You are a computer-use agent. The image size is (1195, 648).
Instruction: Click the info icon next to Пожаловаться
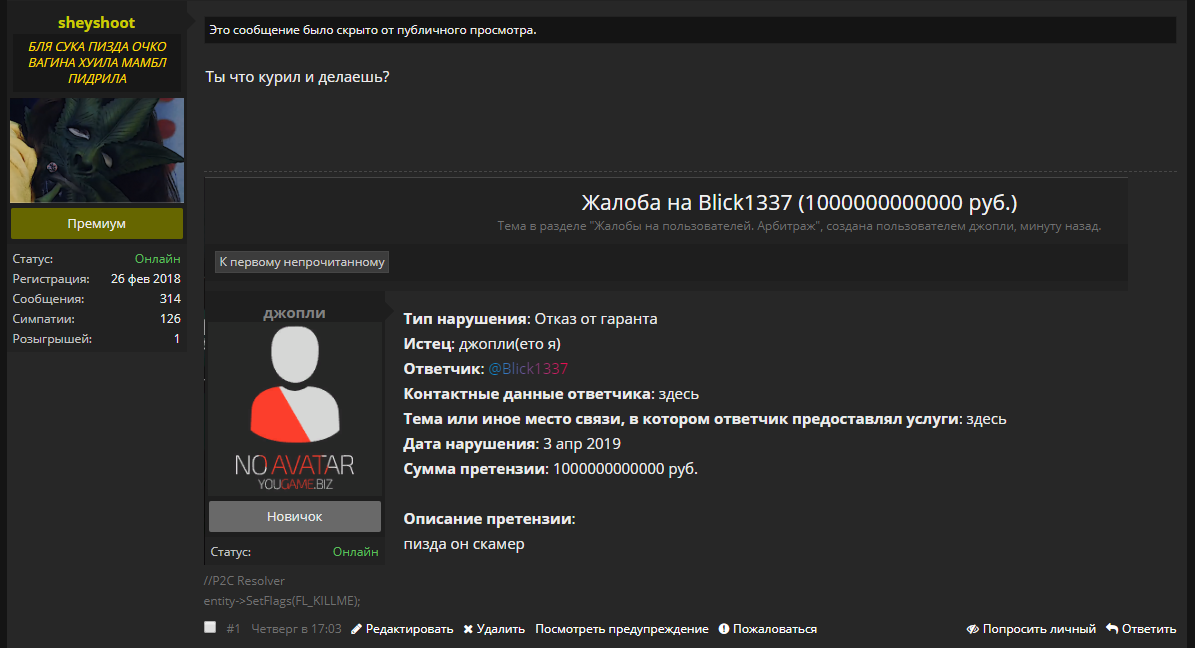pyautogui.click(x=723, y=628)
